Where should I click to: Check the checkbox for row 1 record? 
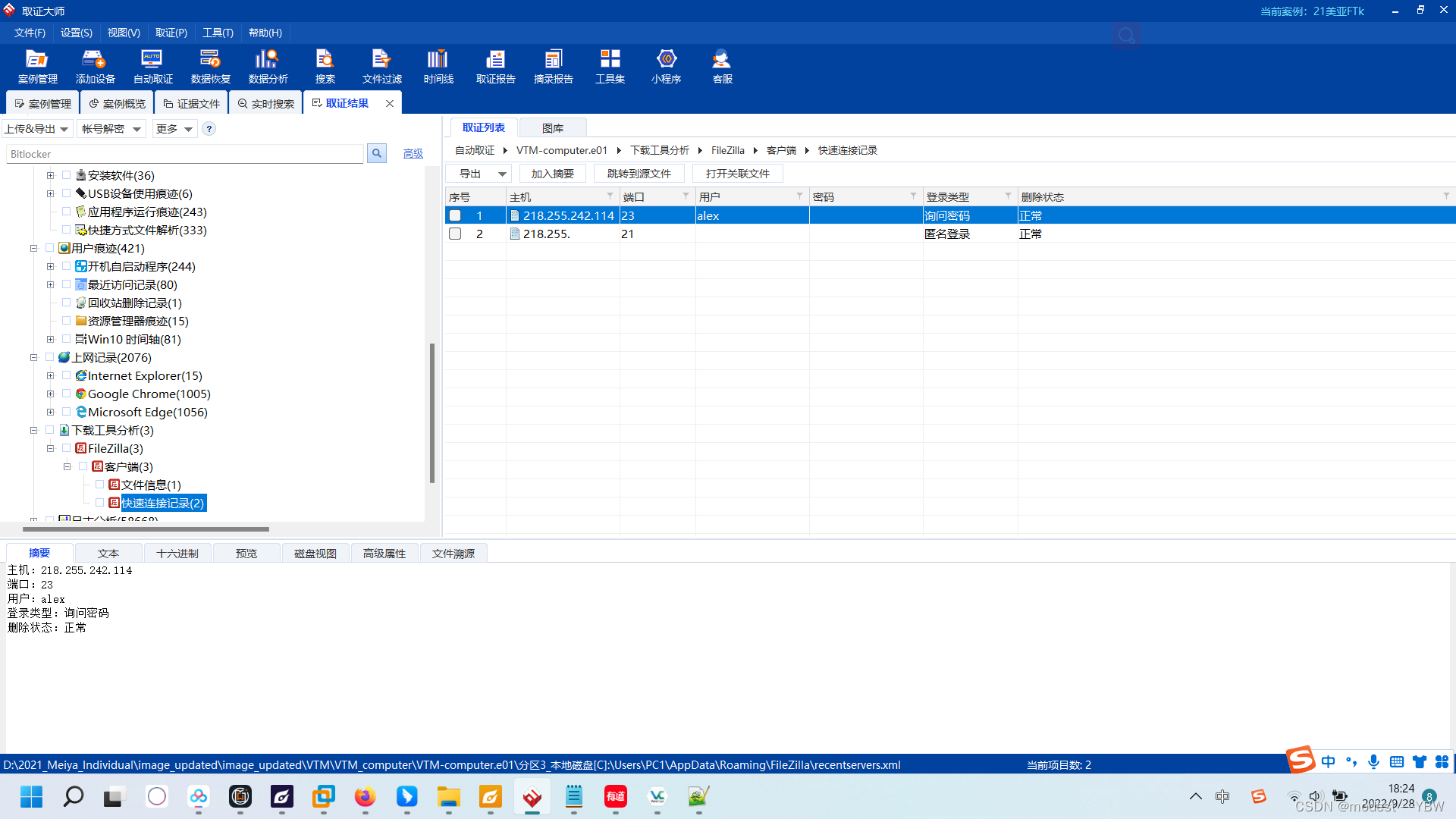tap(455, 215)
